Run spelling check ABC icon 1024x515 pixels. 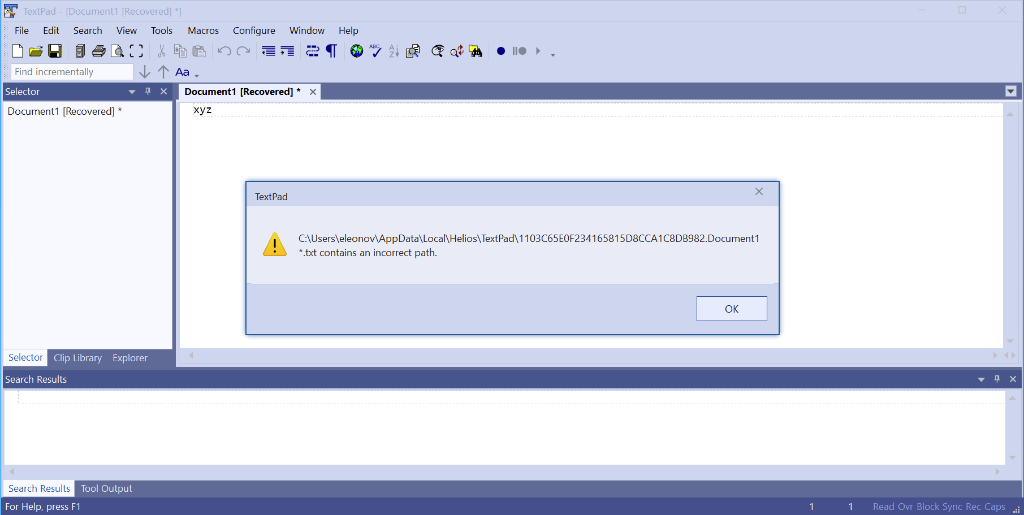[x=375, y=51]
